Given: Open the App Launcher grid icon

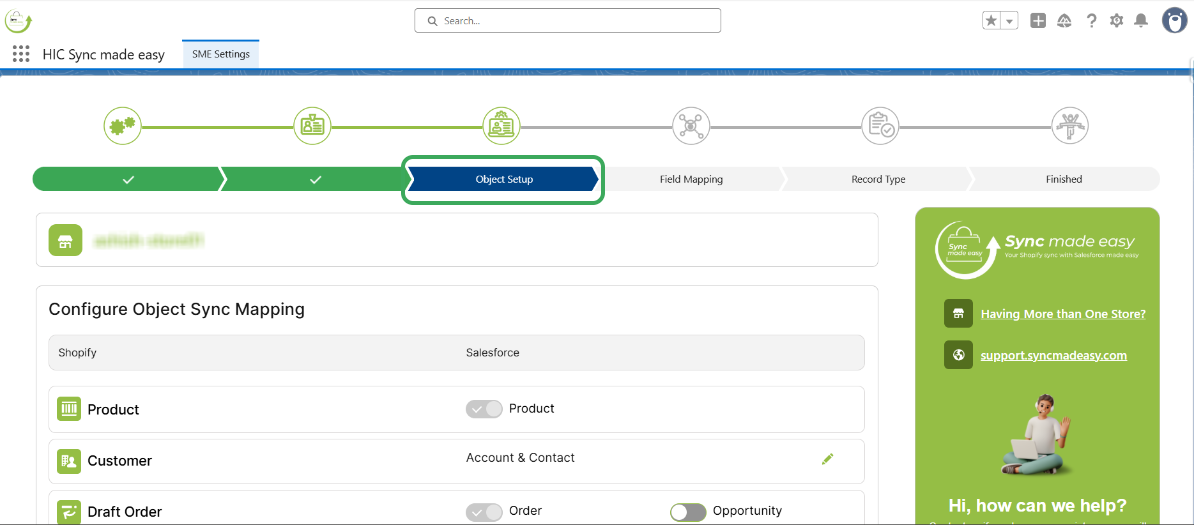Looking at the screenshot, I should coord(21,54).
